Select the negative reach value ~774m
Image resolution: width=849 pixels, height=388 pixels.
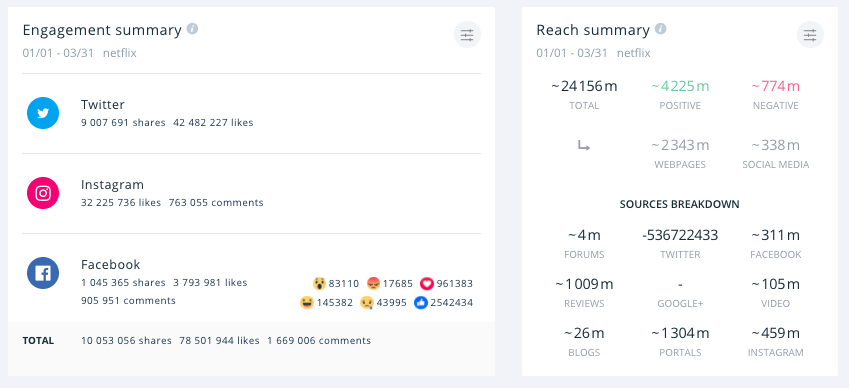pyautogui.click(x=775, y=86)
